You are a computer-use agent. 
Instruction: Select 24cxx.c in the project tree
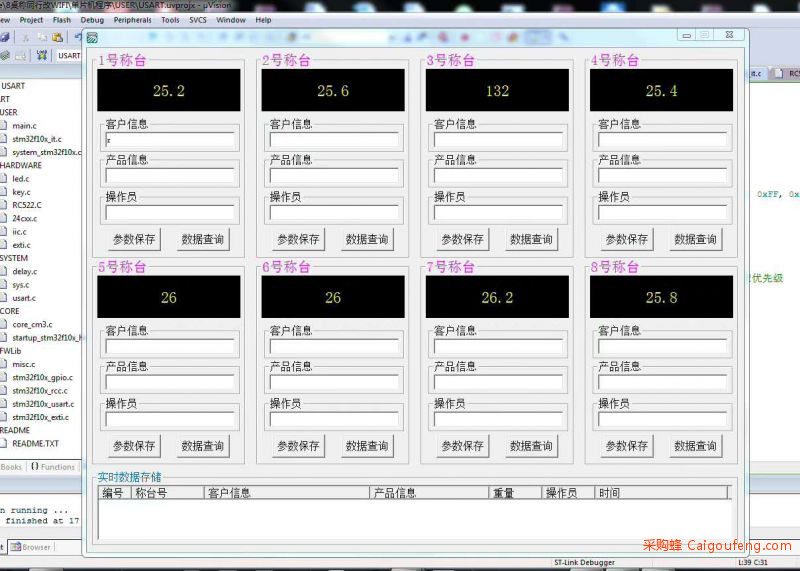24,218
